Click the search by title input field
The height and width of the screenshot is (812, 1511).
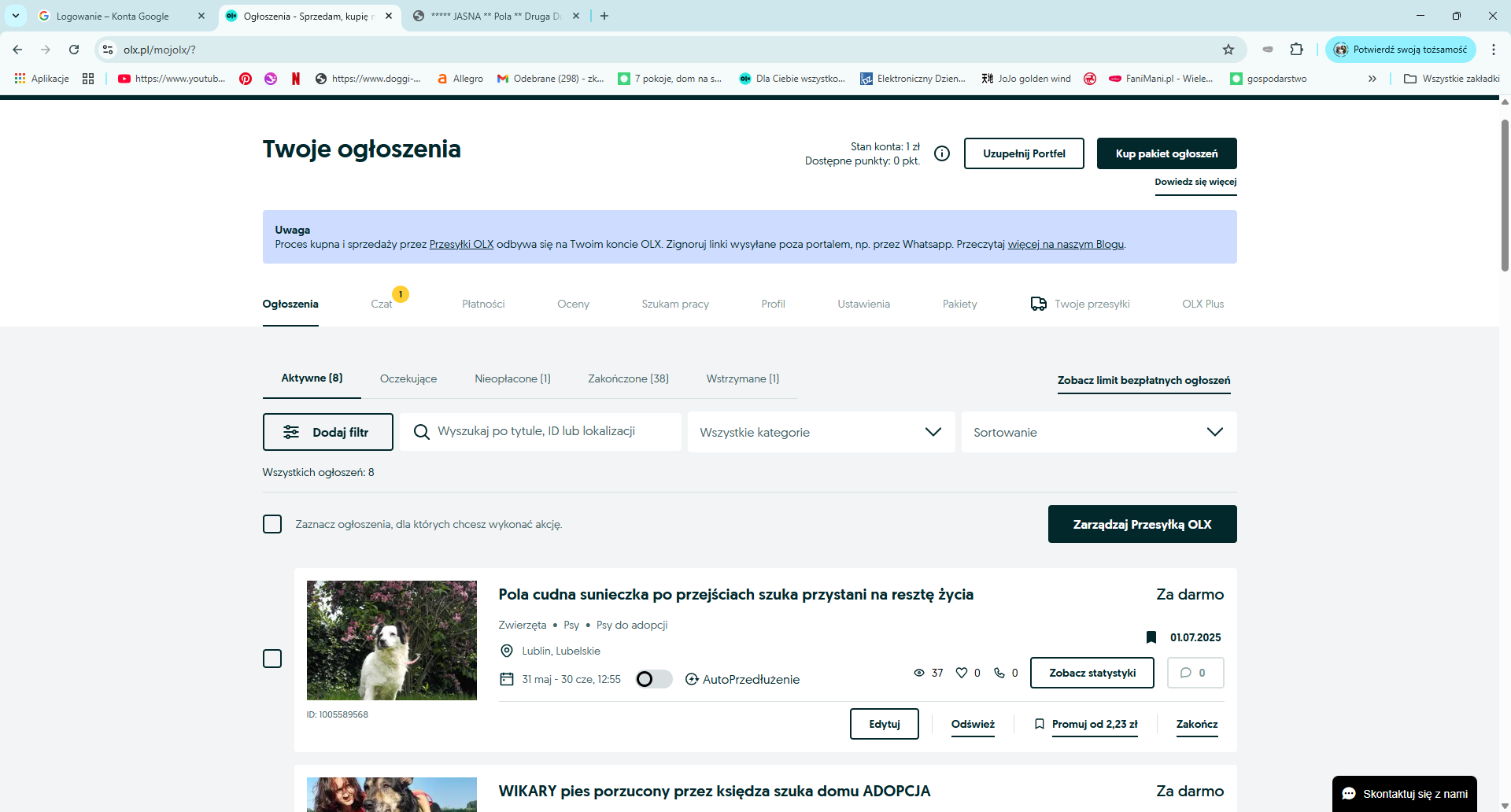[541, 432]
